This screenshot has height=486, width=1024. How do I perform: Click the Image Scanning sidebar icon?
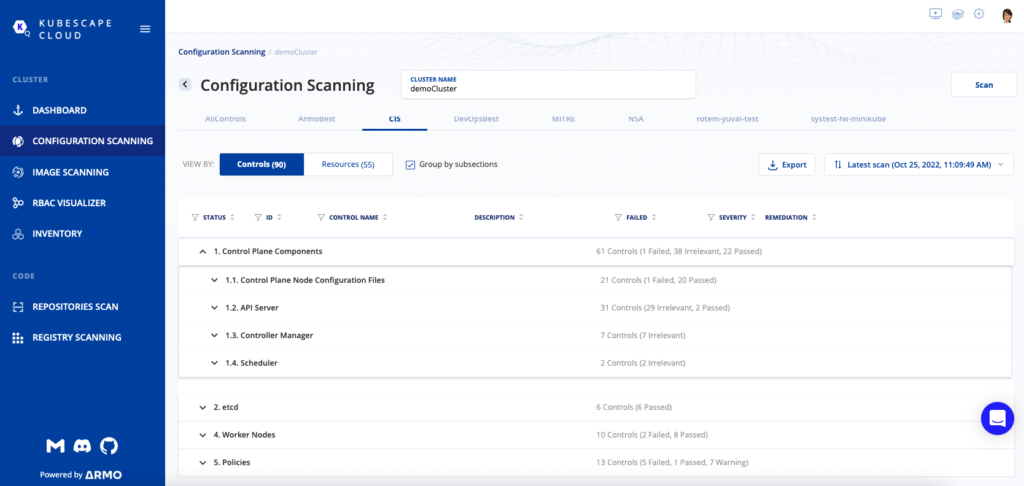18,172
